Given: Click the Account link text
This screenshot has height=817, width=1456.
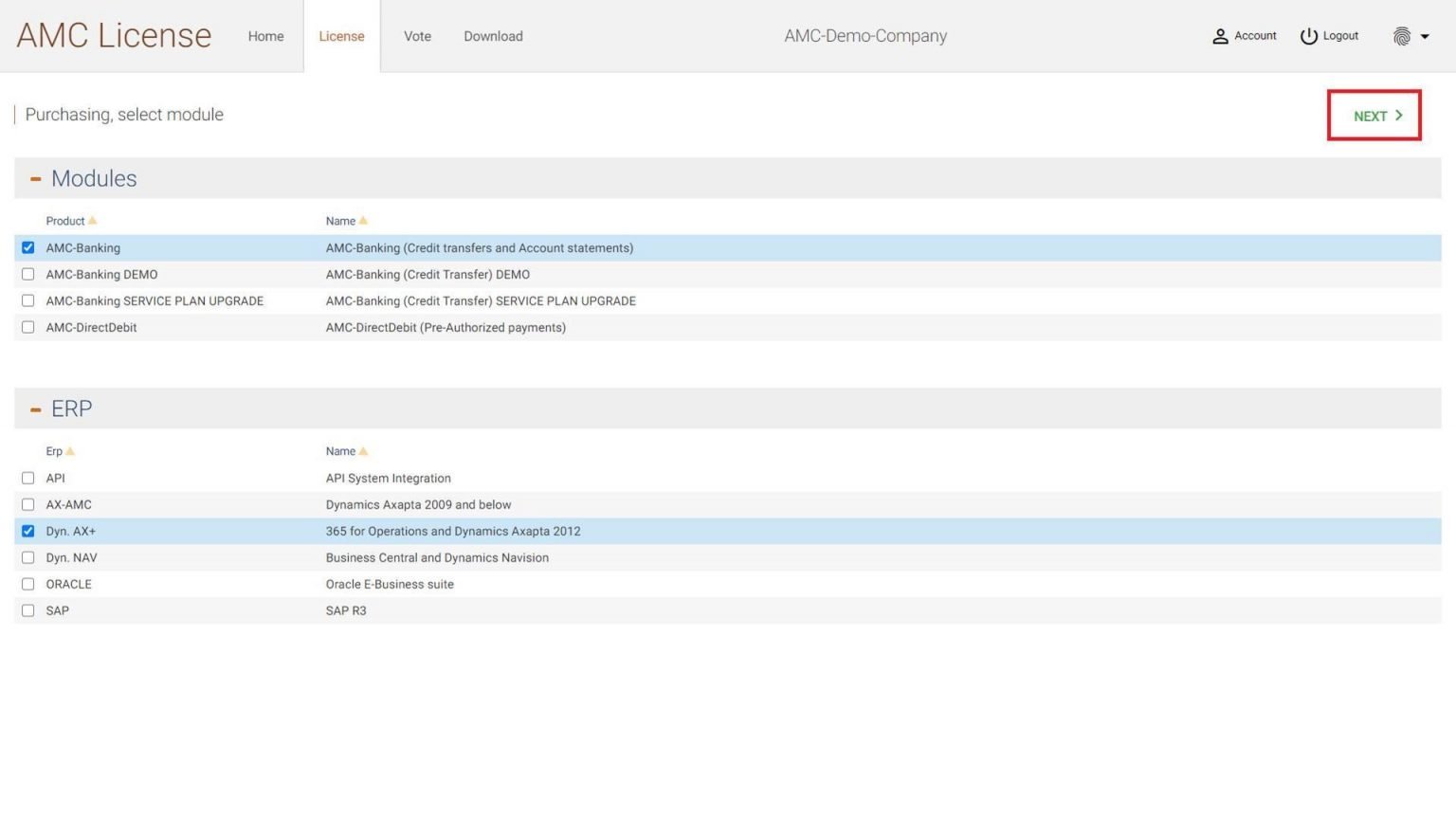Looking at the screenshot, I should tap(1255, 36).
